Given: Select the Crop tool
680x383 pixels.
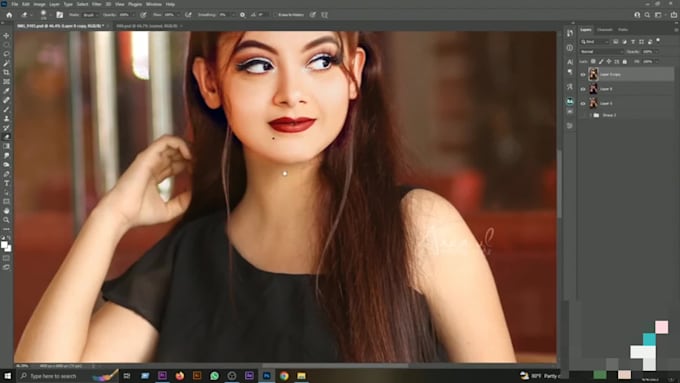Looking at the screenshot, I should pyautogui.click(x=6, y=72).
